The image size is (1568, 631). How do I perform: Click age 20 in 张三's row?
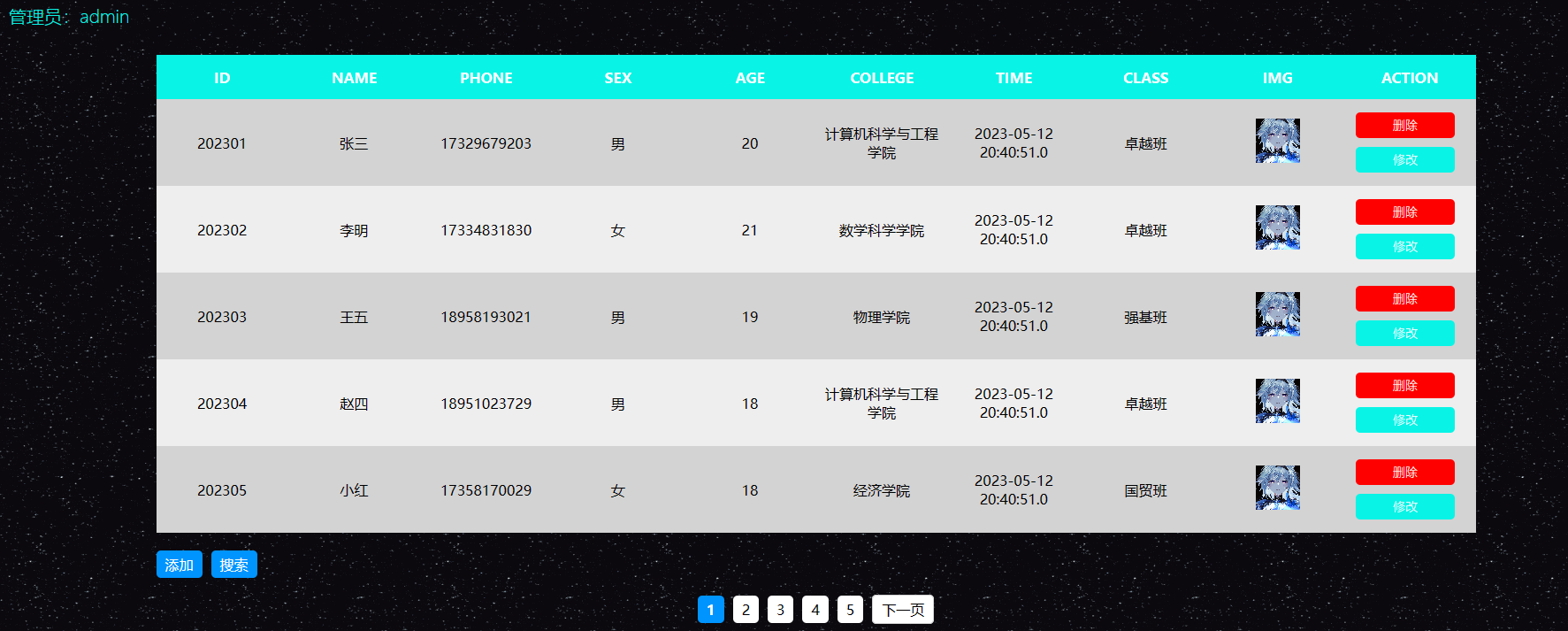750,143
